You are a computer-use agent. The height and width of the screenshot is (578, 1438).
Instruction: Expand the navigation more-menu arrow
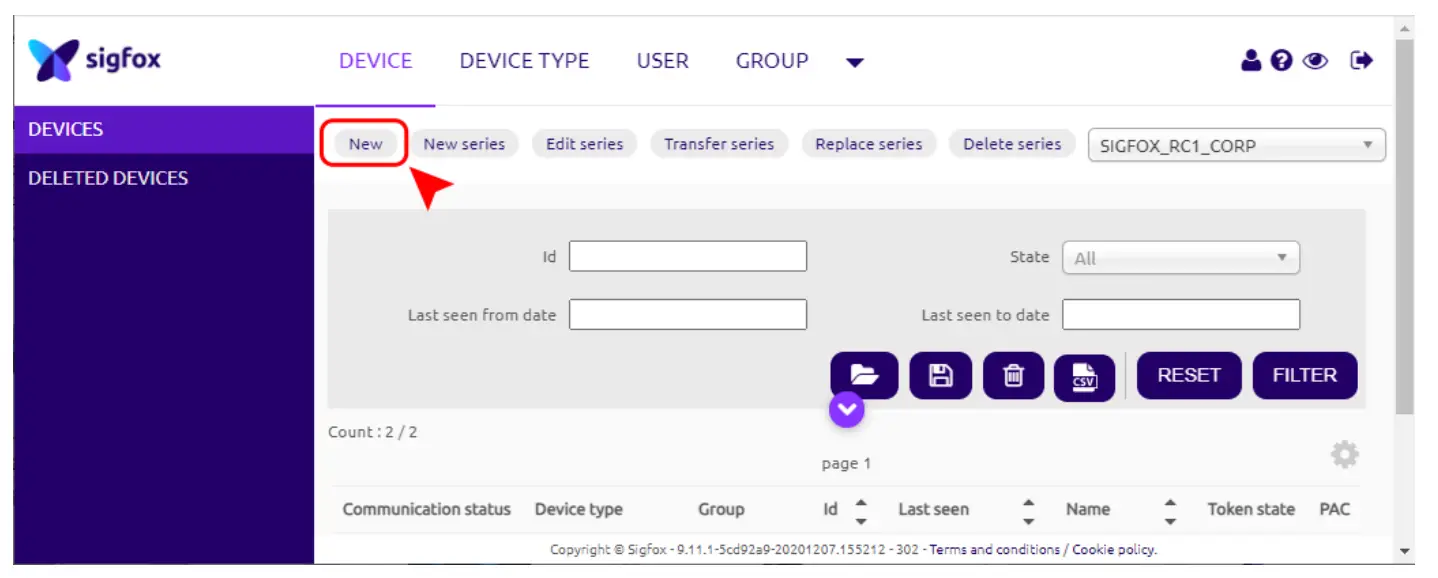coord(854,63)
